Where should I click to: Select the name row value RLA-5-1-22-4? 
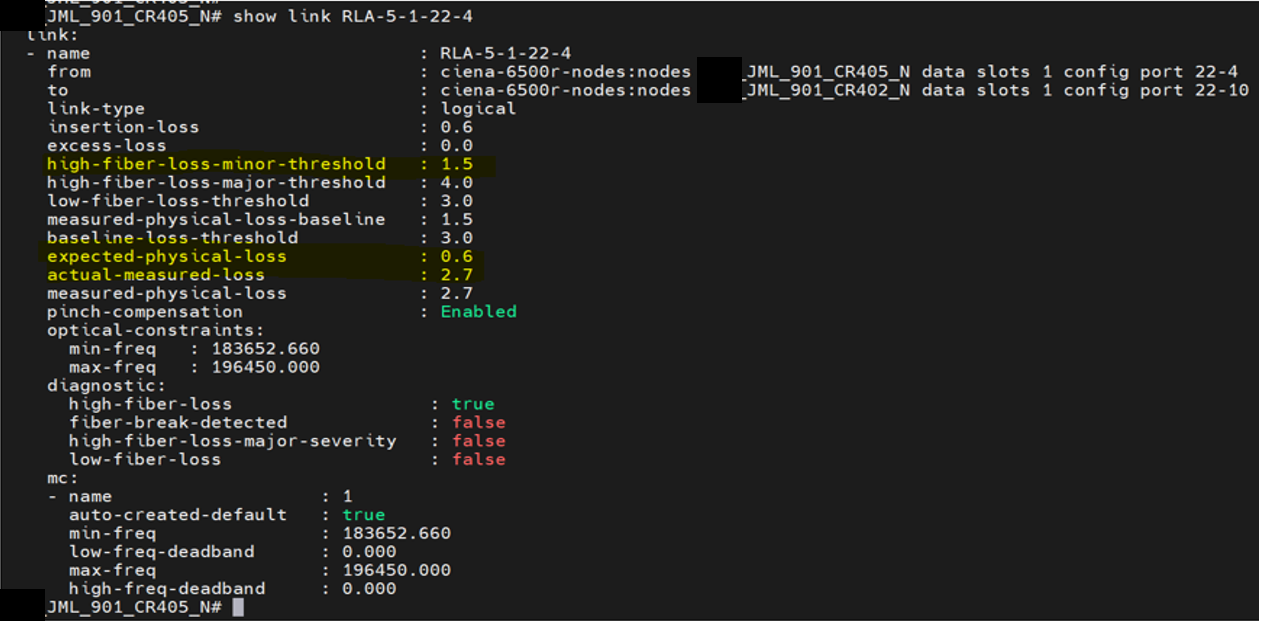pyautogui.click(x=506, y=53)
